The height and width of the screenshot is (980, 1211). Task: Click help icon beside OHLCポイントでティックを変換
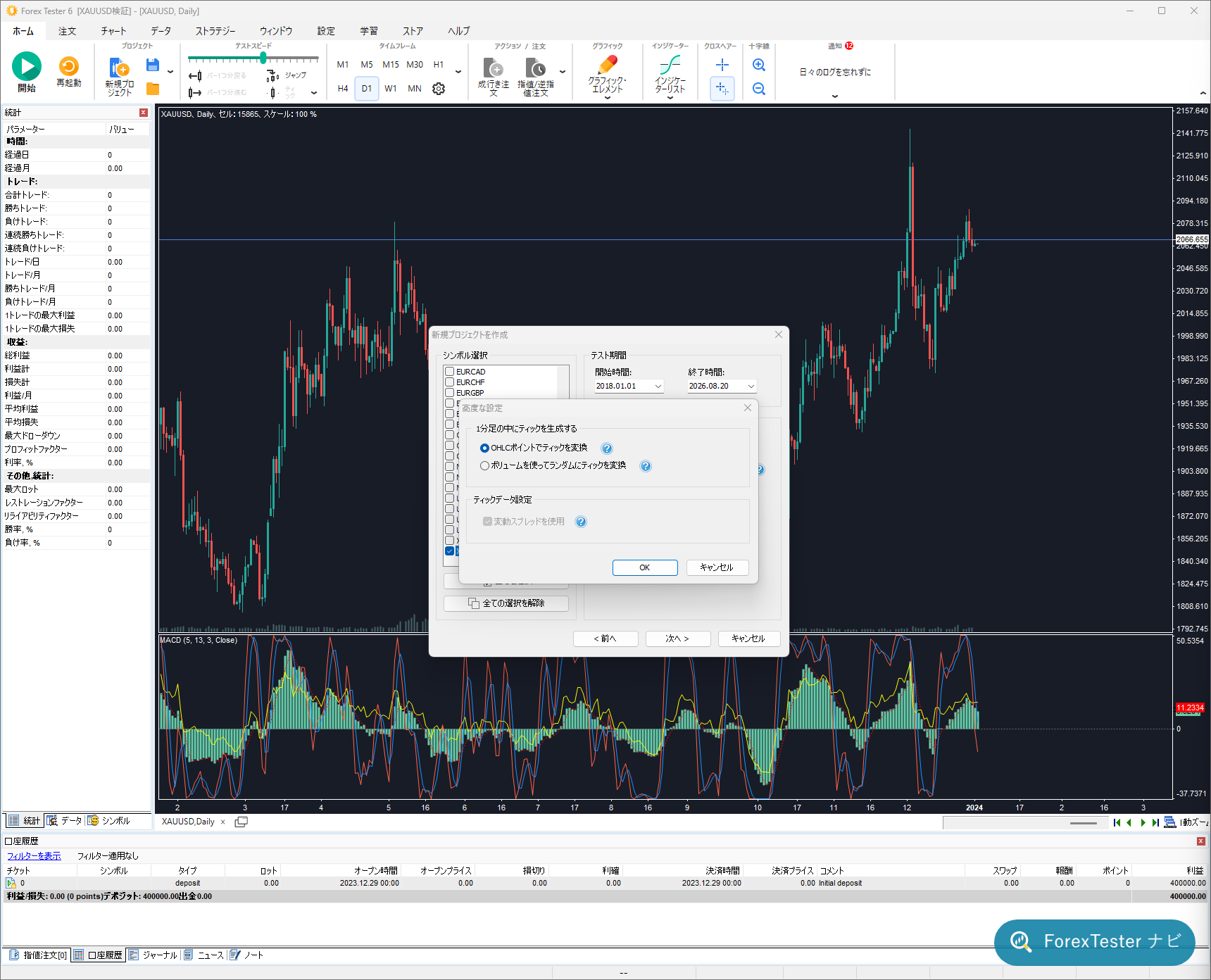pos(607,448)
